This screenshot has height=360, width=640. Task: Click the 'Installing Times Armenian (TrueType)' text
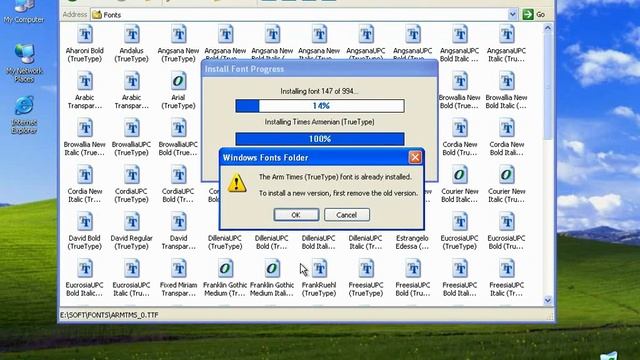tap(320, 122)
